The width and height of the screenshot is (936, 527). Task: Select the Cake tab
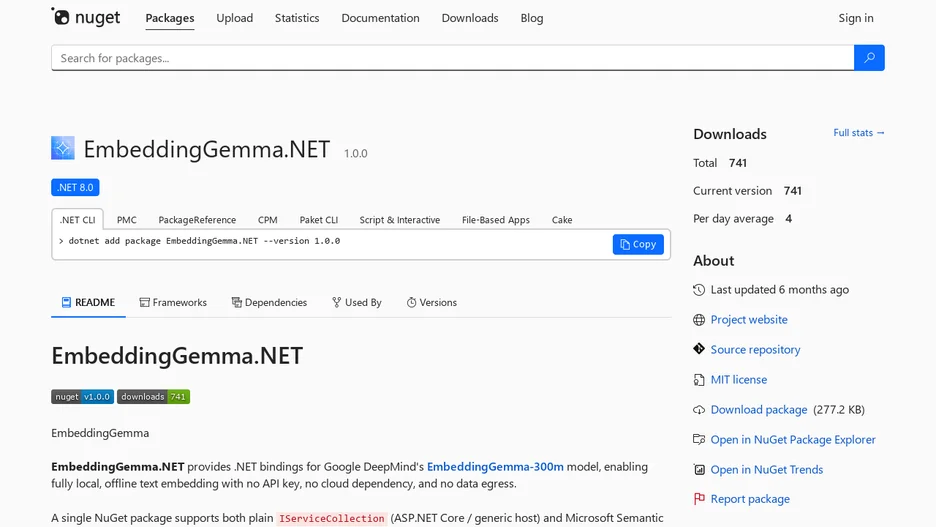click(562, 220)
